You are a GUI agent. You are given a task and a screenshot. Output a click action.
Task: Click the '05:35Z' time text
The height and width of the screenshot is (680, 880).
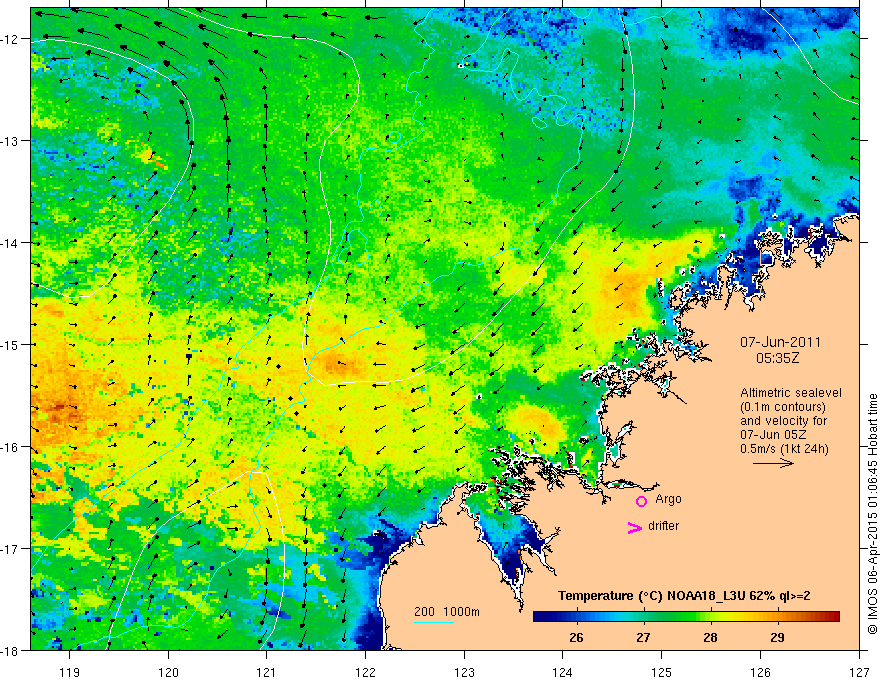click(x=778, y=357)
